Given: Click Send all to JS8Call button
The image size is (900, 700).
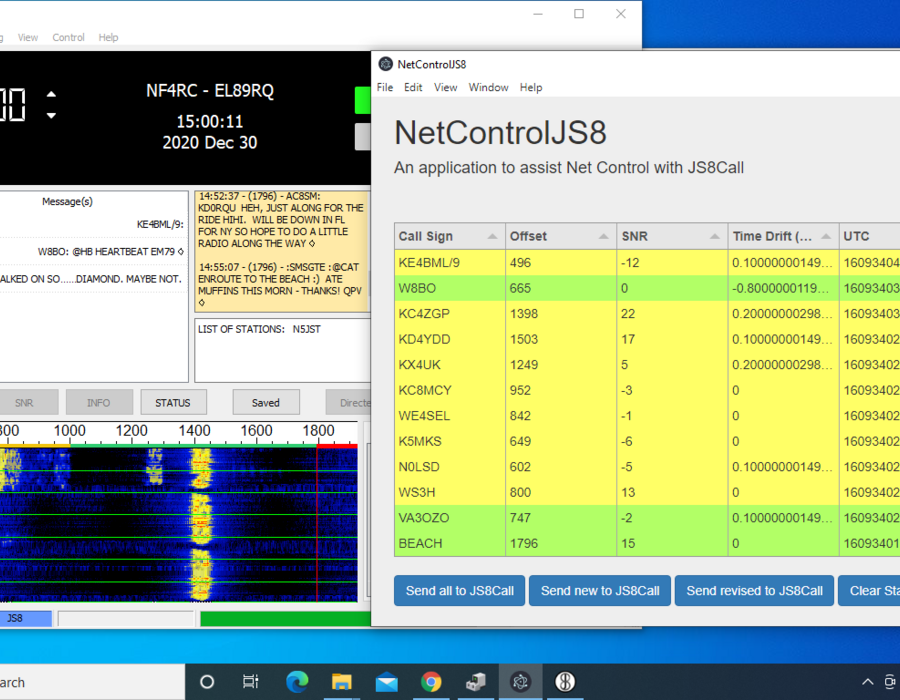Looking at the screenshot, I should (459, 590).
